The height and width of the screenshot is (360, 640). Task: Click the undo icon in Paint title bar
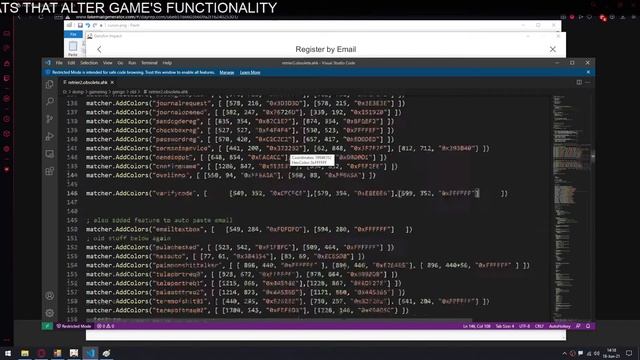click(x=88, y=25)
